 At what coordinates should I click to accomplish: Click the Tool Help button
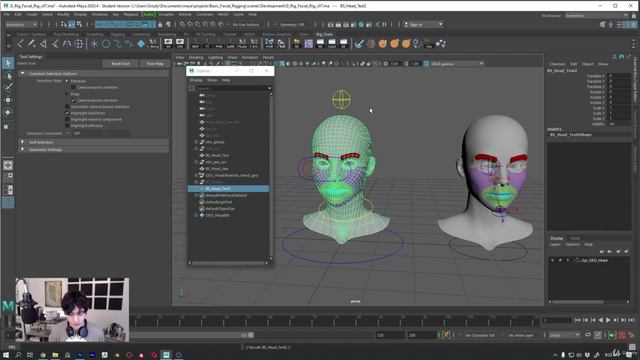(x=155, y=64)
